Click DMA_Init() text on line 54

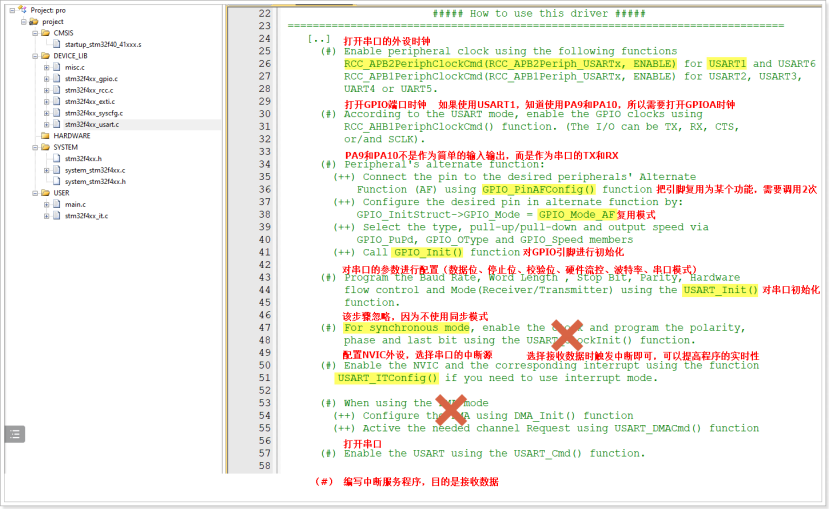tap(544, 415)
